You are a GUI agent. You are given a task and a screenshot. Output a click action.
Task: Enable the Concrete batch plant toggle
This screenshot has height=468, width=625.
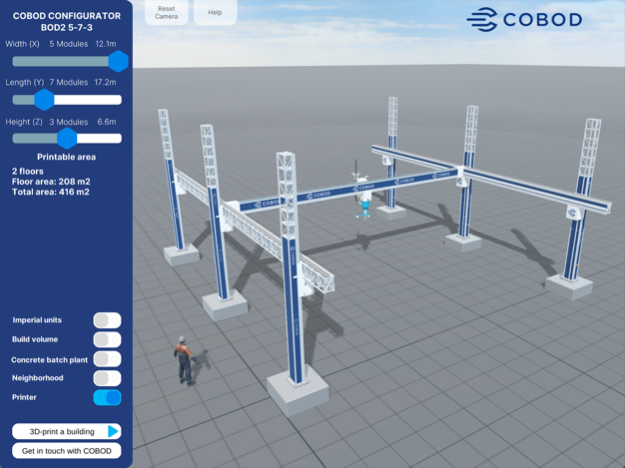[x=107, y=359]
